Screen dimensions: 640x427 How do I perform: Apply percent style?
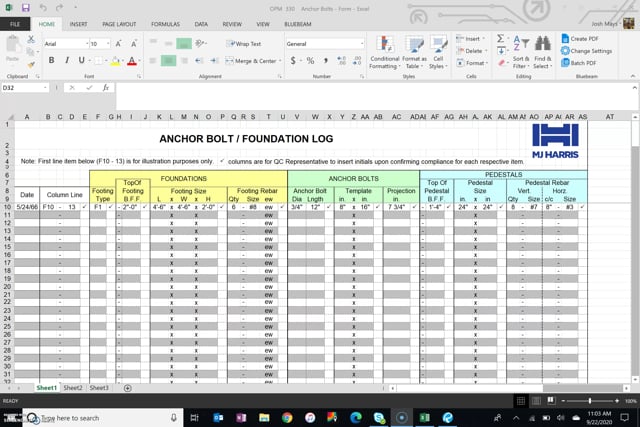coord(311,61)
